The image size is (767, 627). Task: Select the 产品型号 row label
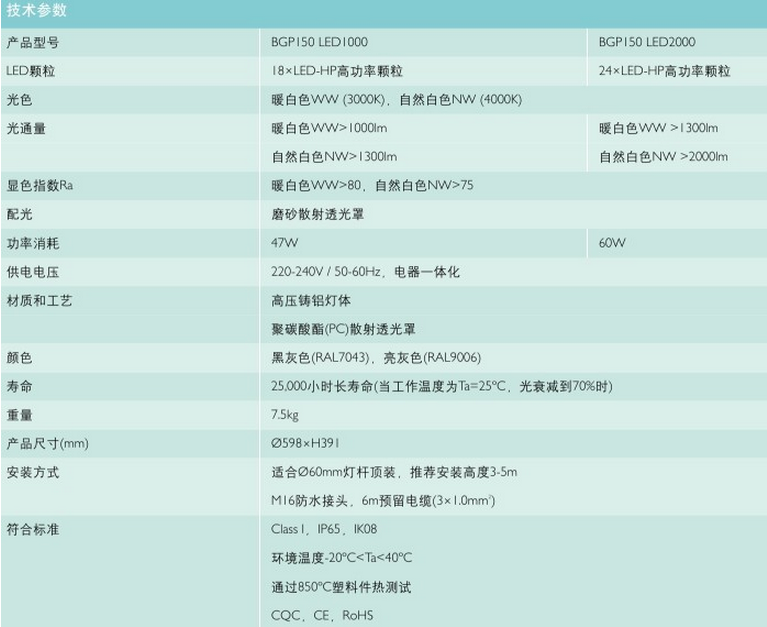coord(33,42)
